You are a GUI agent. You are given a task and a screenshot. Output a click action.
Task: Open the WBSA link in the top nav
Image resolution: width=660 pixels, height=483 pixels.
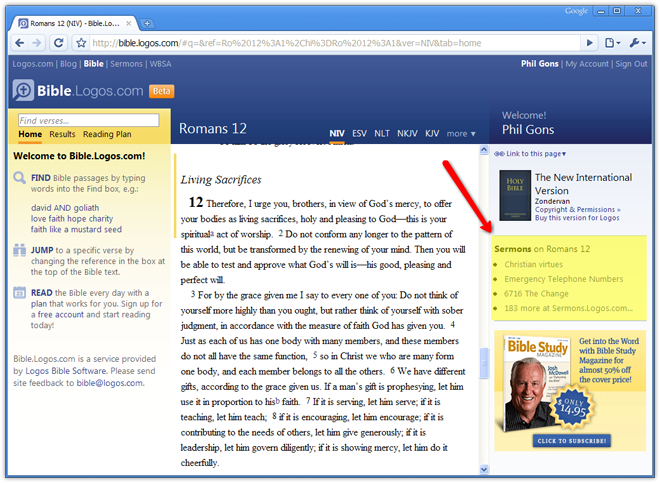click(x=160, y=64)
